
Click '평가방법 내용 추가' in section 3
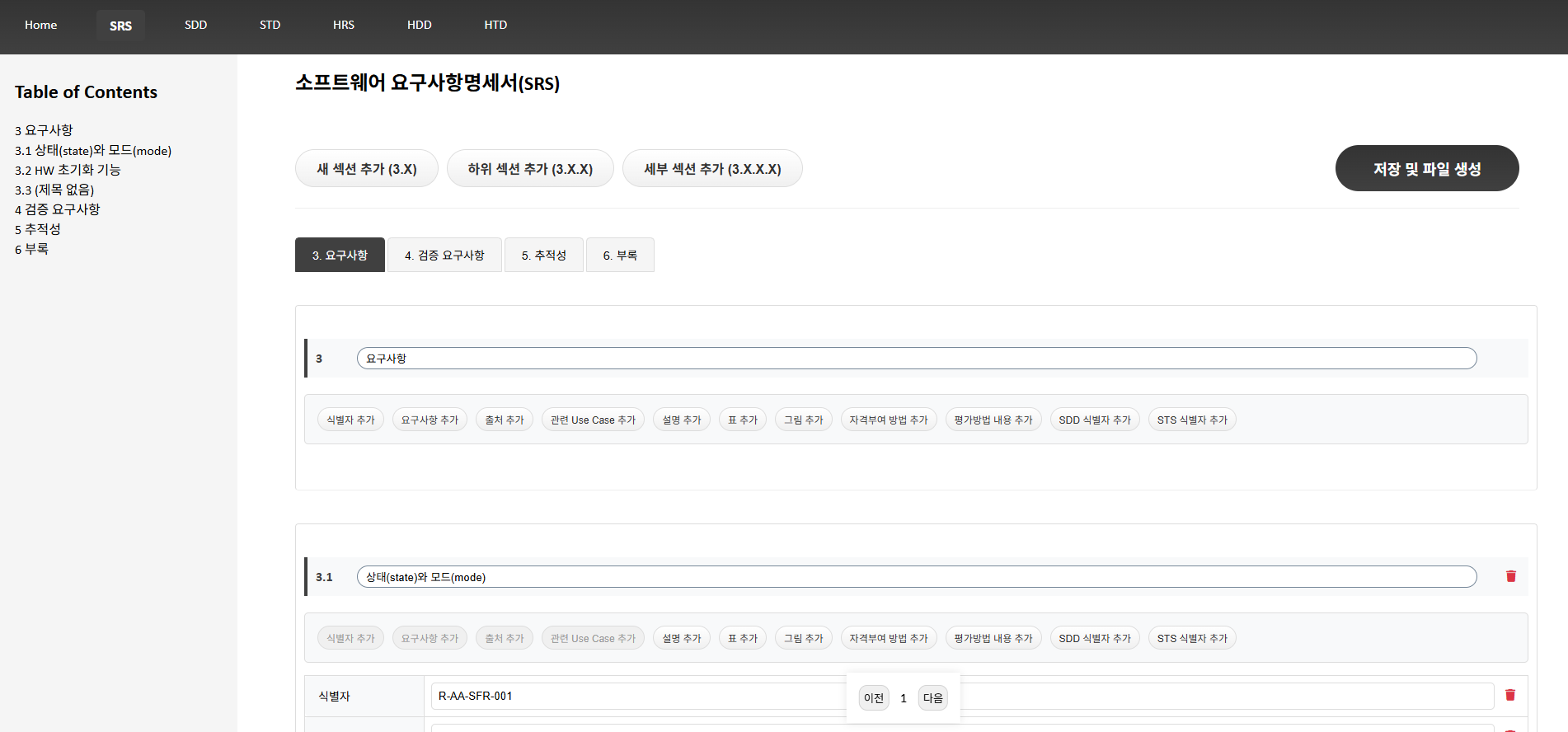pos(993,420)
